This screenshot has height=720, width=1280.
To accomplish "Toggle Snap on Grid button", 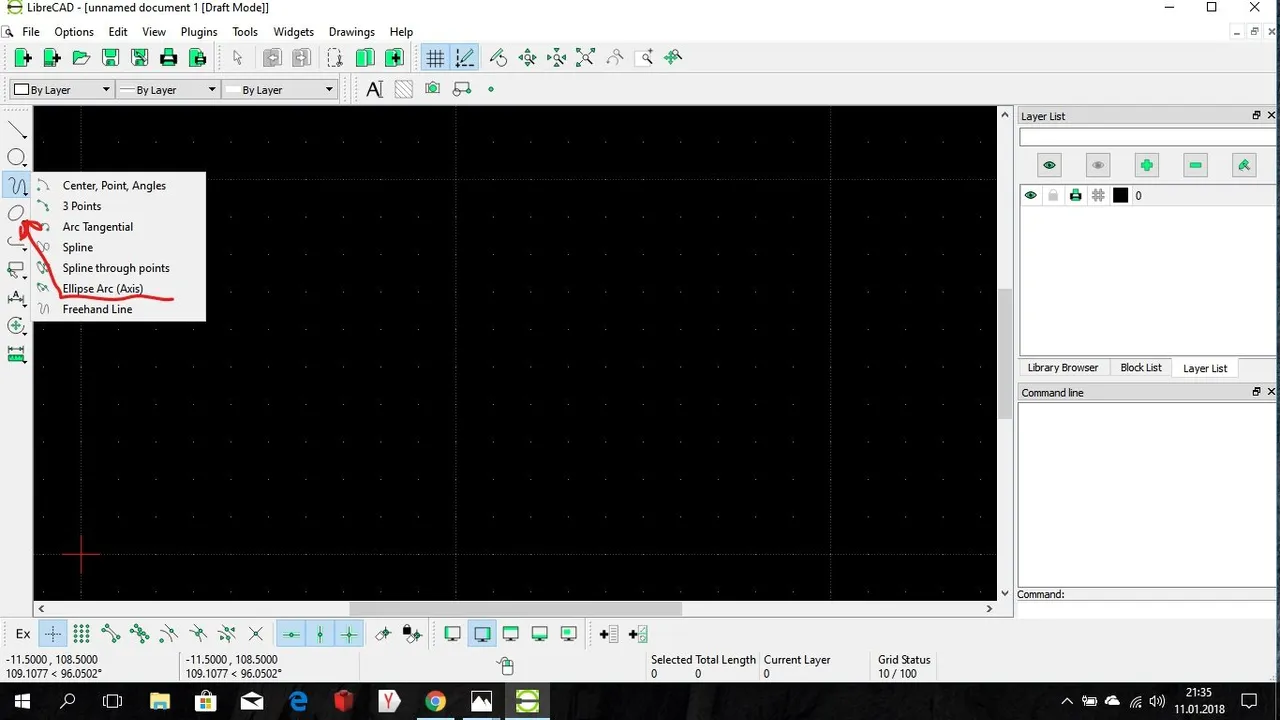I will point(81,634).
